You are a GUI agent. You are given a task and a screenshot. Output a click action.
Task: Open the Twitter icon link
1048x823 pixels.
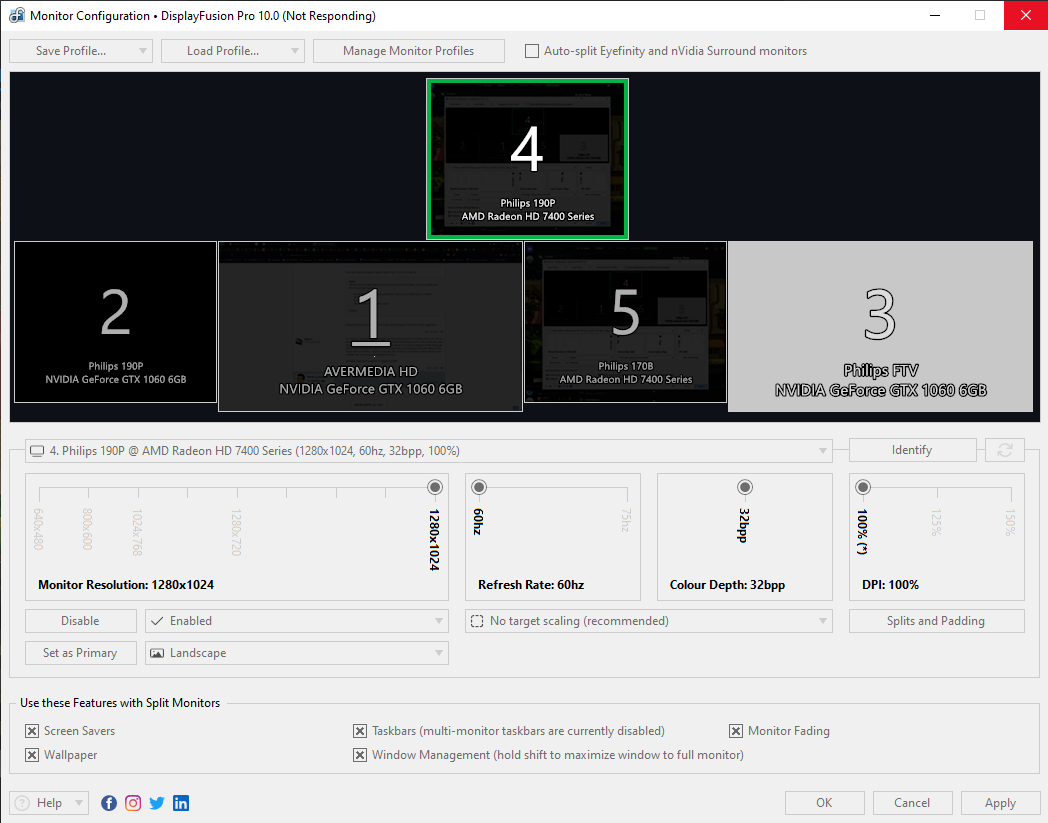click(x=157, y=803)
